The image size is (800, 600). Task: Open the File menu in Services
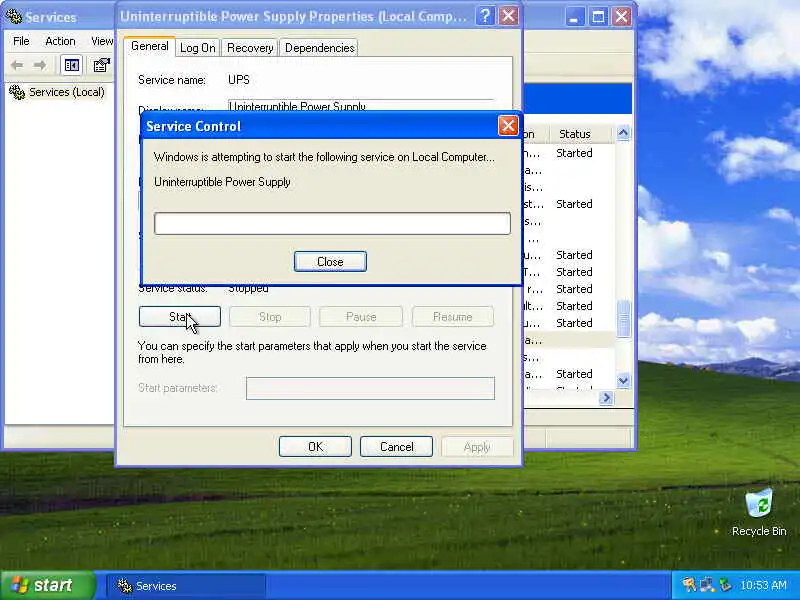(21, 41)
